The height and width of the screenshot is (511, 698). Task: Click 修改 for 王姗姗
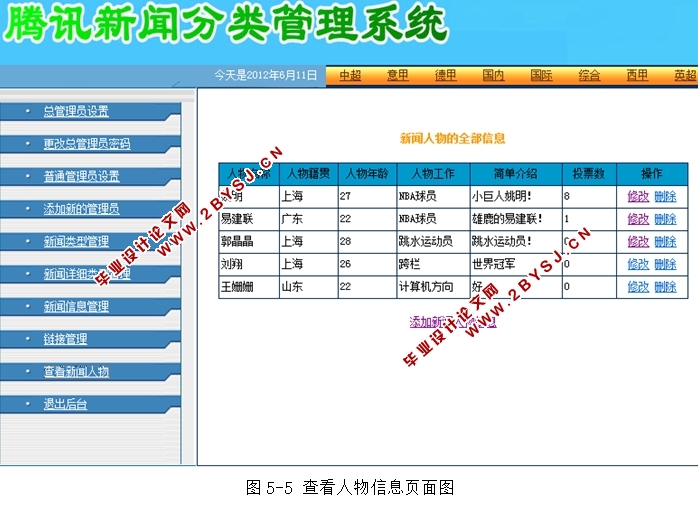pyautogui.click(x=638, y=287)
